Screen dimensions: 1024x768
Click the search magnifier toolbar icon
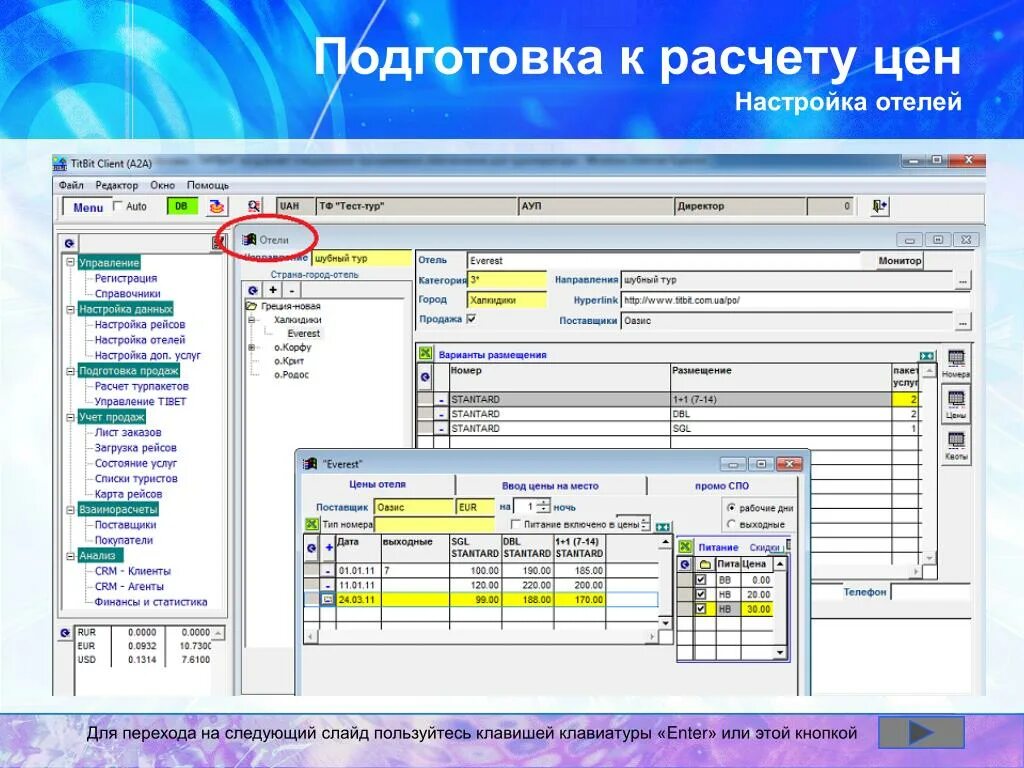click(253, 206)
